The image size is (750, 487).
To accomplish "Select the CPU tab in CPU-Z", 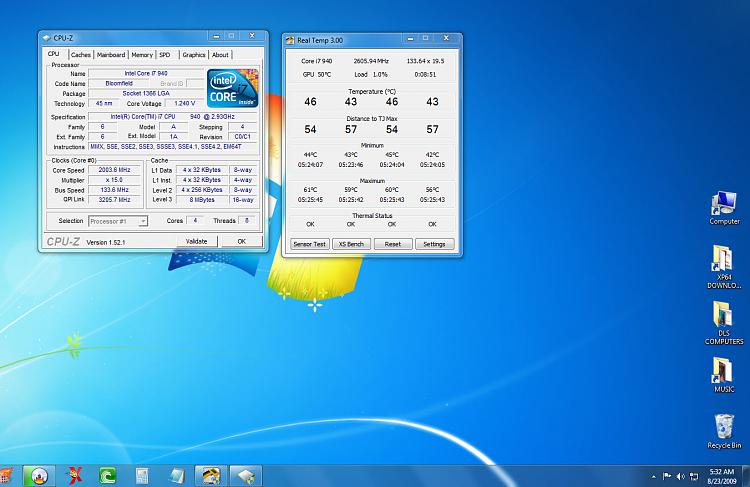I will point(54,54).
